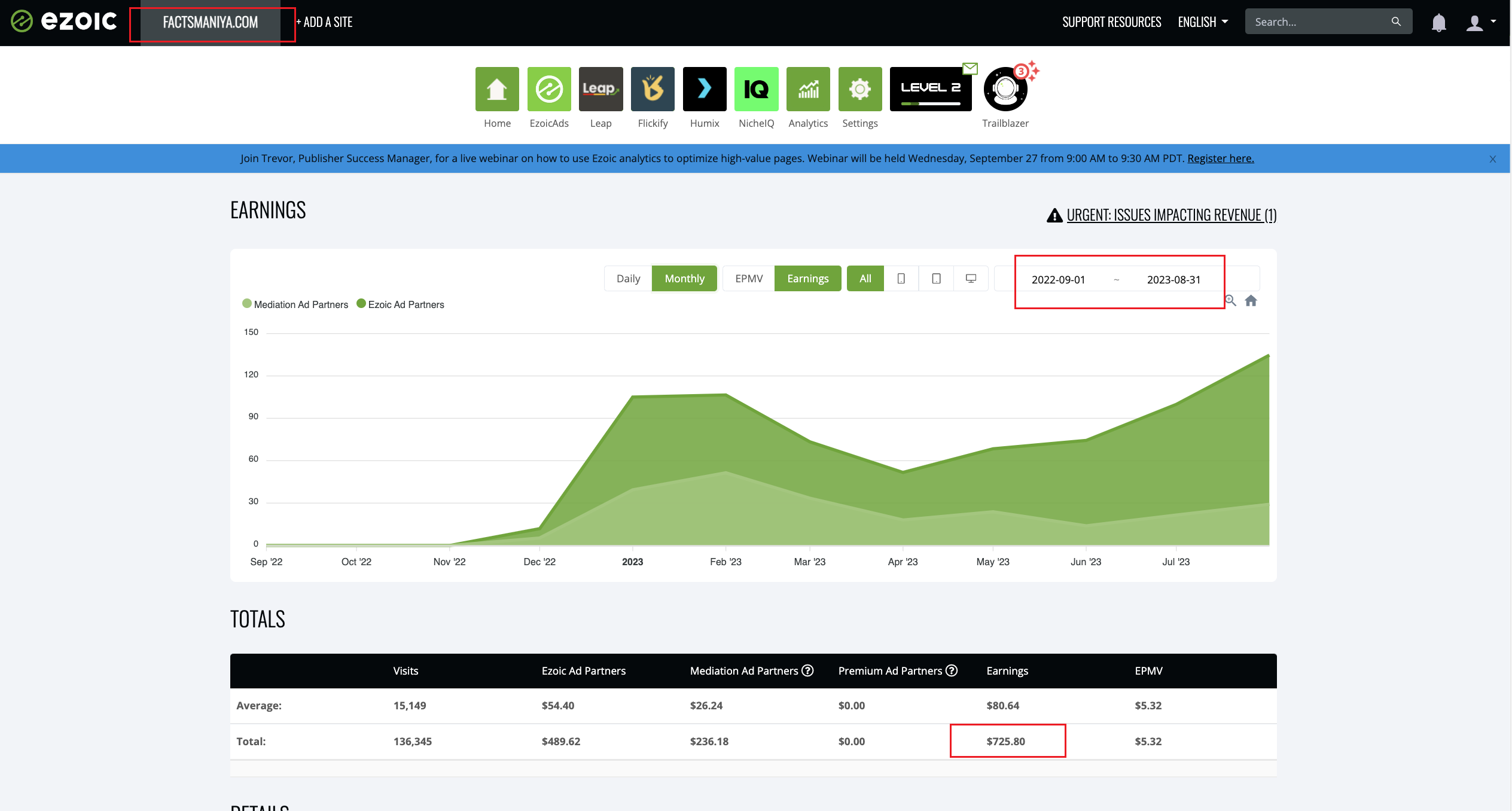
Task: Click the Ezoic Ad Partners column header
Action: coord(583,671)
